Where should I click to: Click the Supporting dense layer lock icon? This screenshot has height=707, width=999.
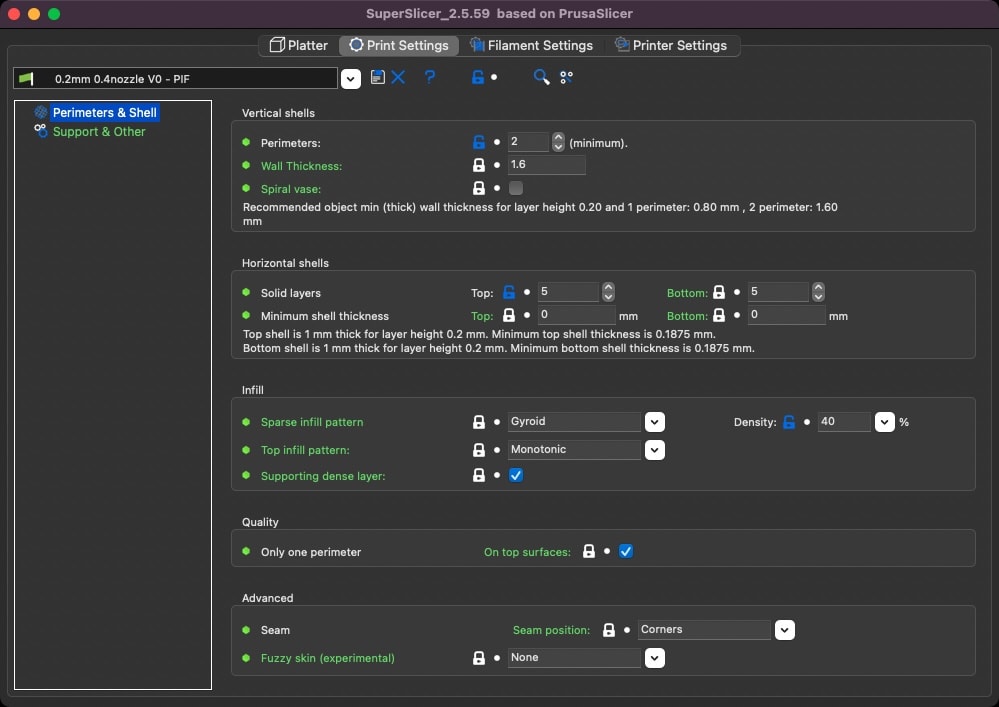[478, 475]
